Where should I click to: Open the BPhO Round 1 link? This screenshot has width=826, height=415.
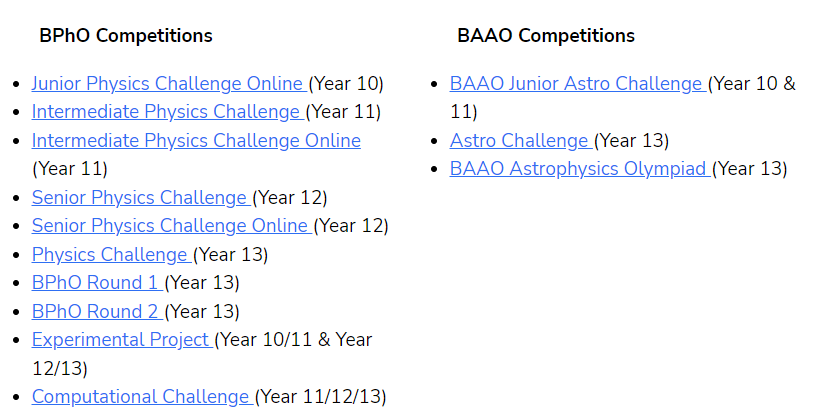pyautogui.click(x=96, y=282)
